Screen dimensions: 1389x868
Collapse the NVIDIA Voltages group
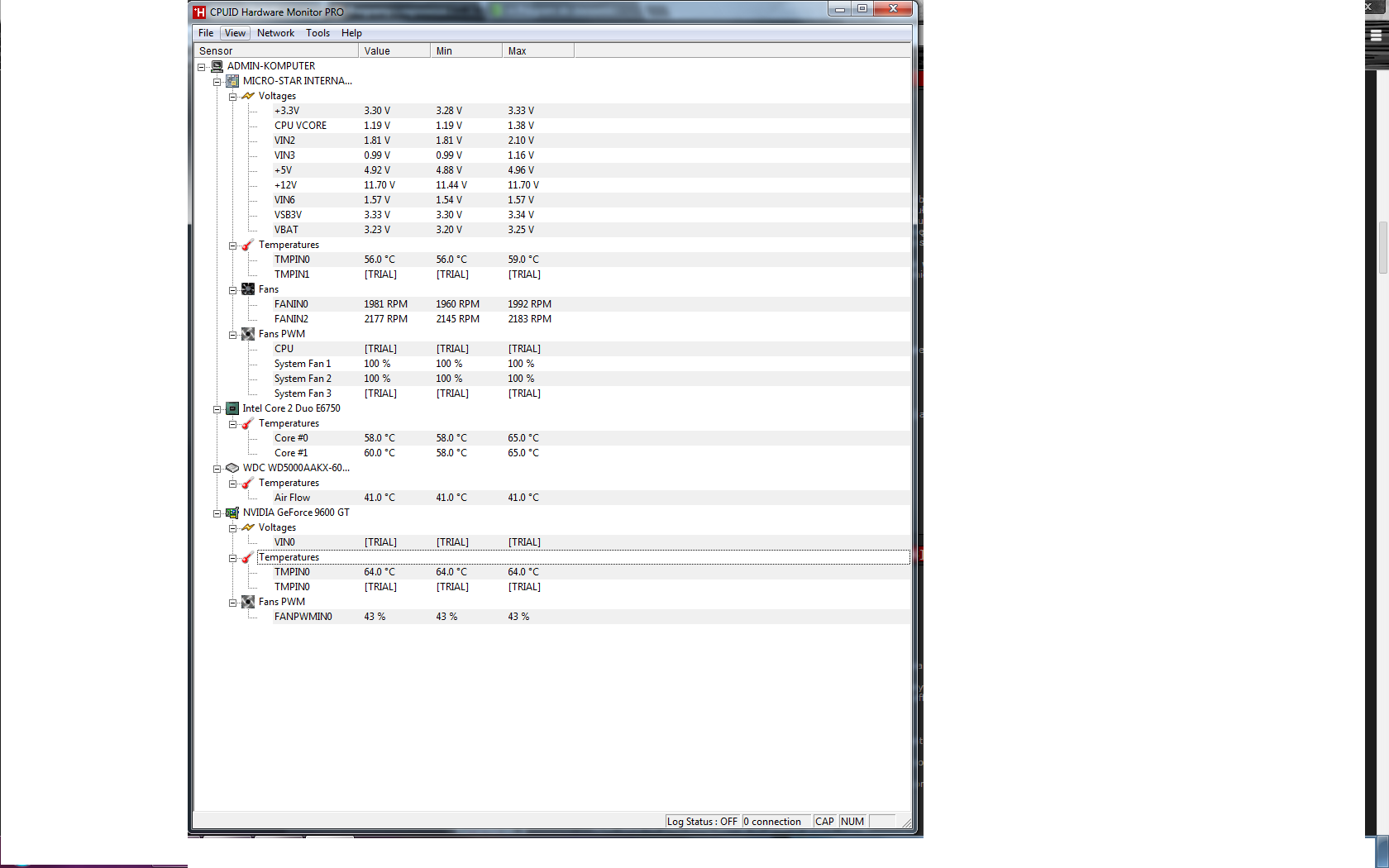232,528
